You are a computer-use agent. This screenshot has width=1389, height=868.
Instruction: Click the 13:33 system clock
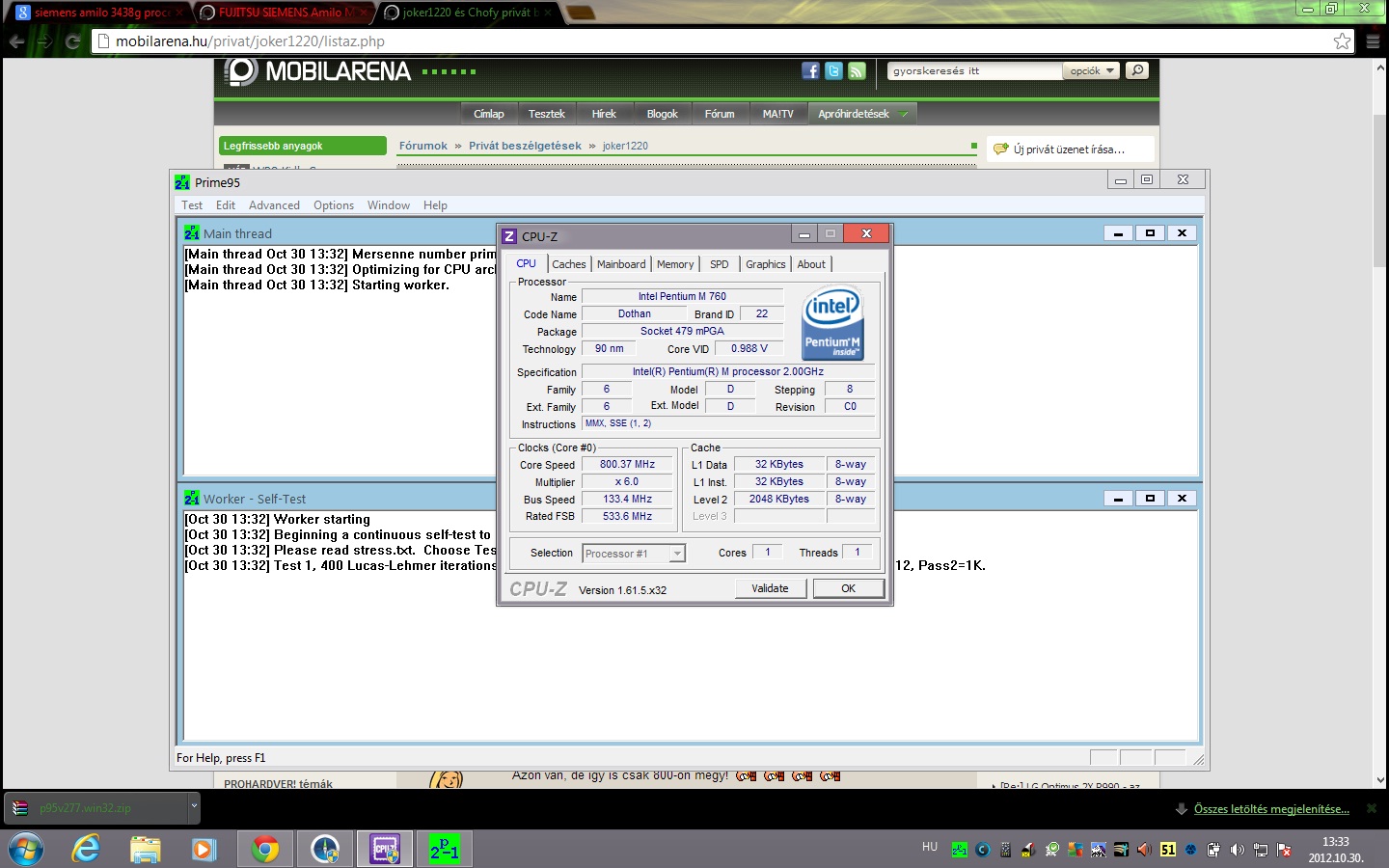[1336, 842]
